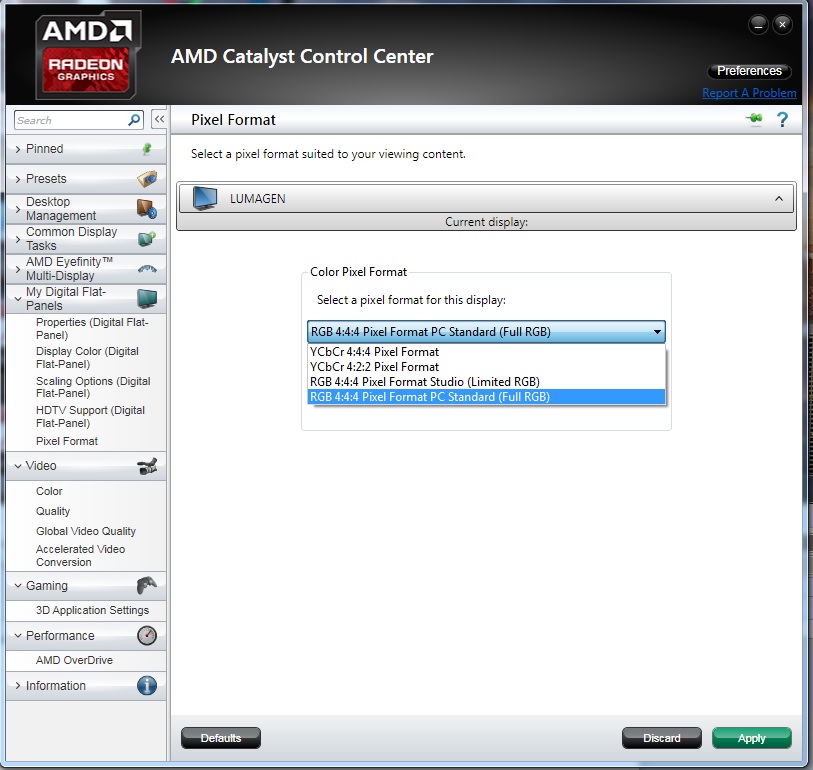Click the Defaults button
813x770 pixels.
221,738
